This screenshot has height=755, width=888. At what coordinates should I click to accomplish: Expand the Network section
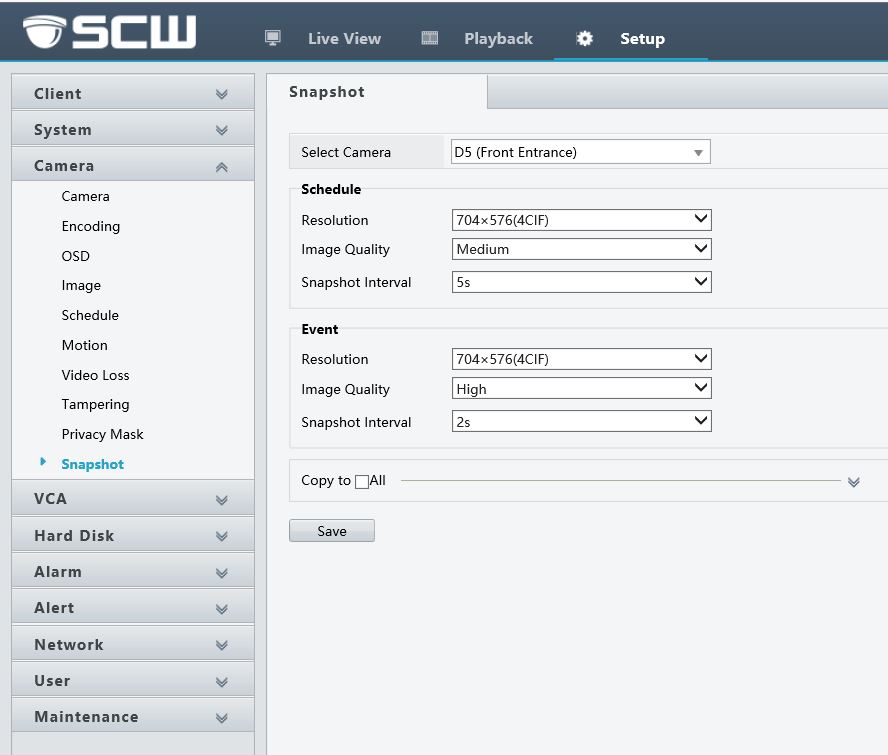[132, 645]
